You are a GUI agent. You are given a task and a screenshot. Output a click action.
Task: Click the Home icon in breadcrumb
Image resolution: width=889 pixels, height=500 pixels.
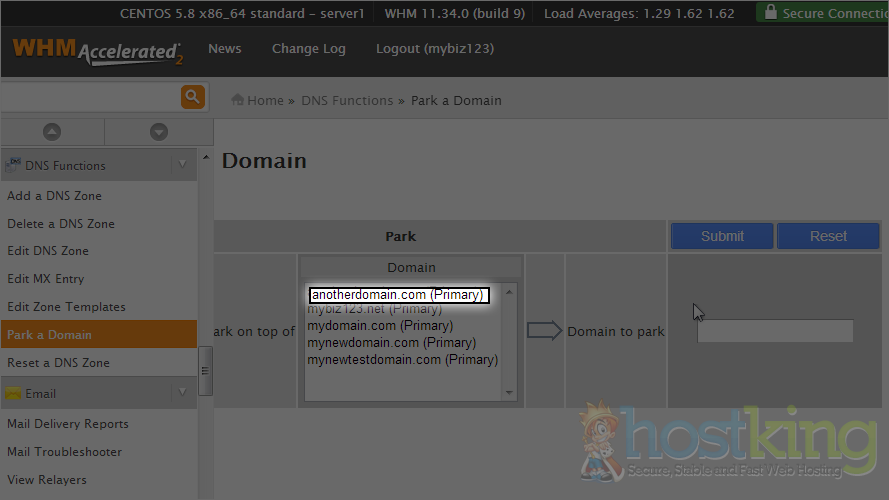click(238, 100)
